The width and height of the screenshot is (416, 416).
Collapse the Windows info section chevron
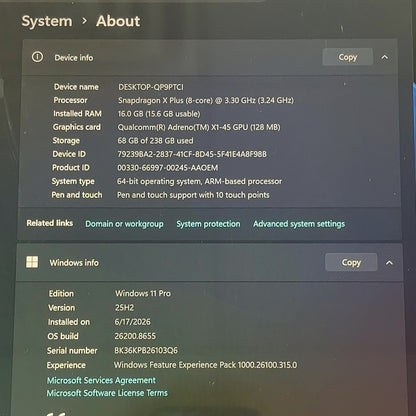click(389, 263)
